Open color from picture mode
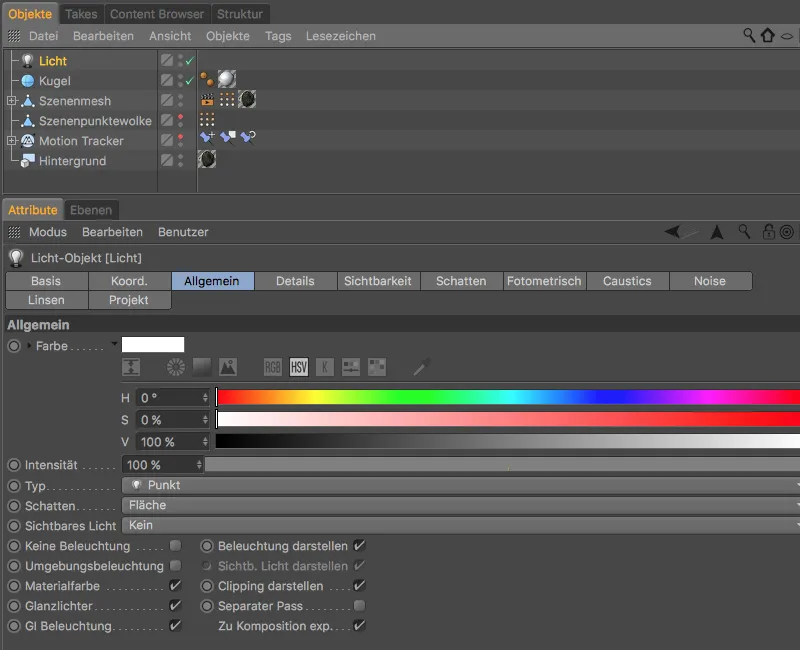The image size is (800, 650). (228, 367)
